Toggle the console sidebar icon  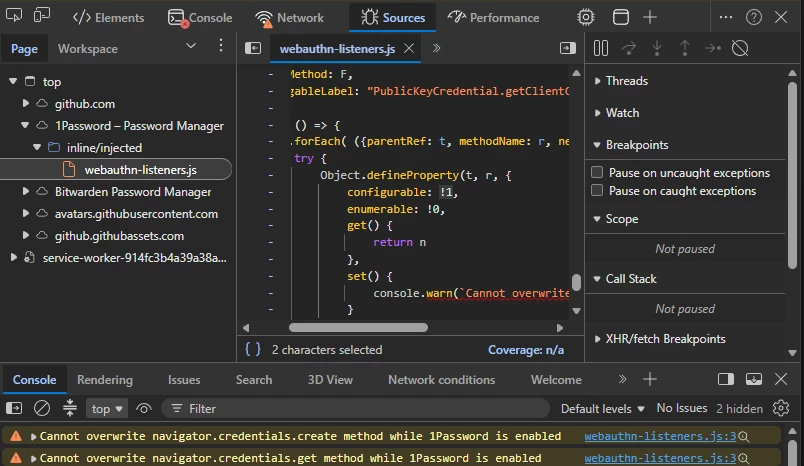[14, 409]
